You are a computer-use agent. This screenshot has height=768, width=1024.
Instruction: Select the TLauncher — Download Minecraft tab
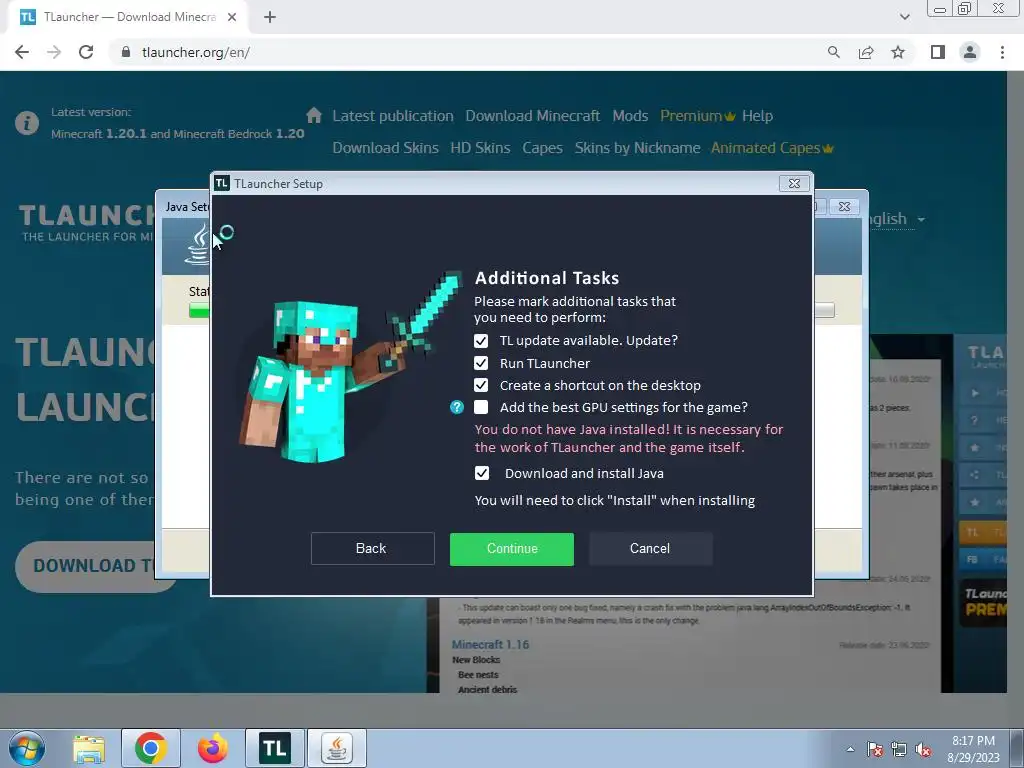pyautogui.click(x=129, y=17)
